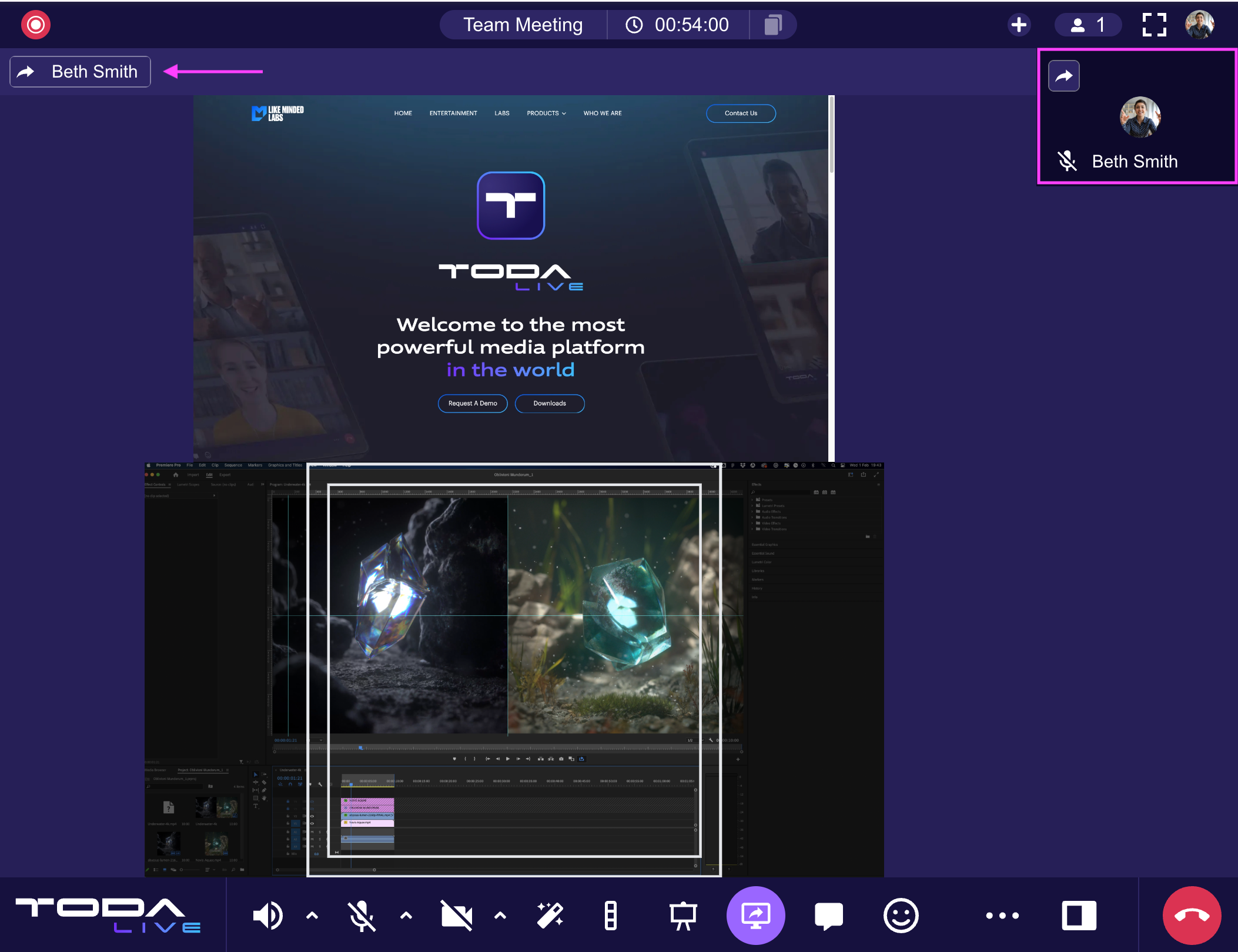Open the emoji reactions picker
The width and height of the screenshot is (1238, 952).
[x=901, y=915]
